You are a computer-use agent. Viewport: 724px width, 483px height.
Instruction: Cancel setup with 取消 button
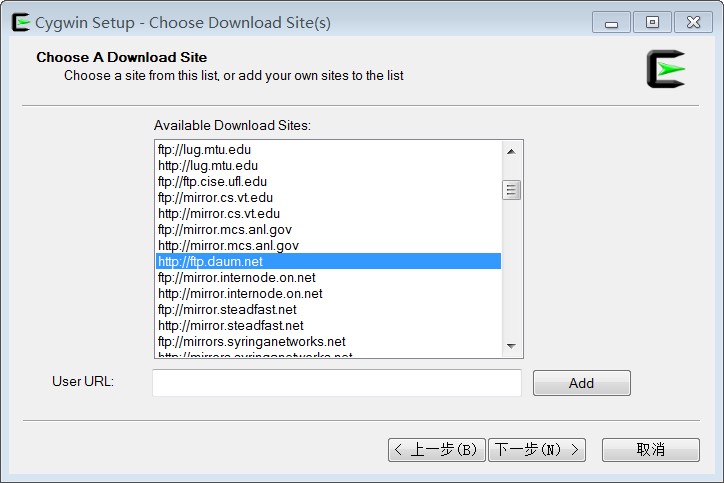coord(651,450)
